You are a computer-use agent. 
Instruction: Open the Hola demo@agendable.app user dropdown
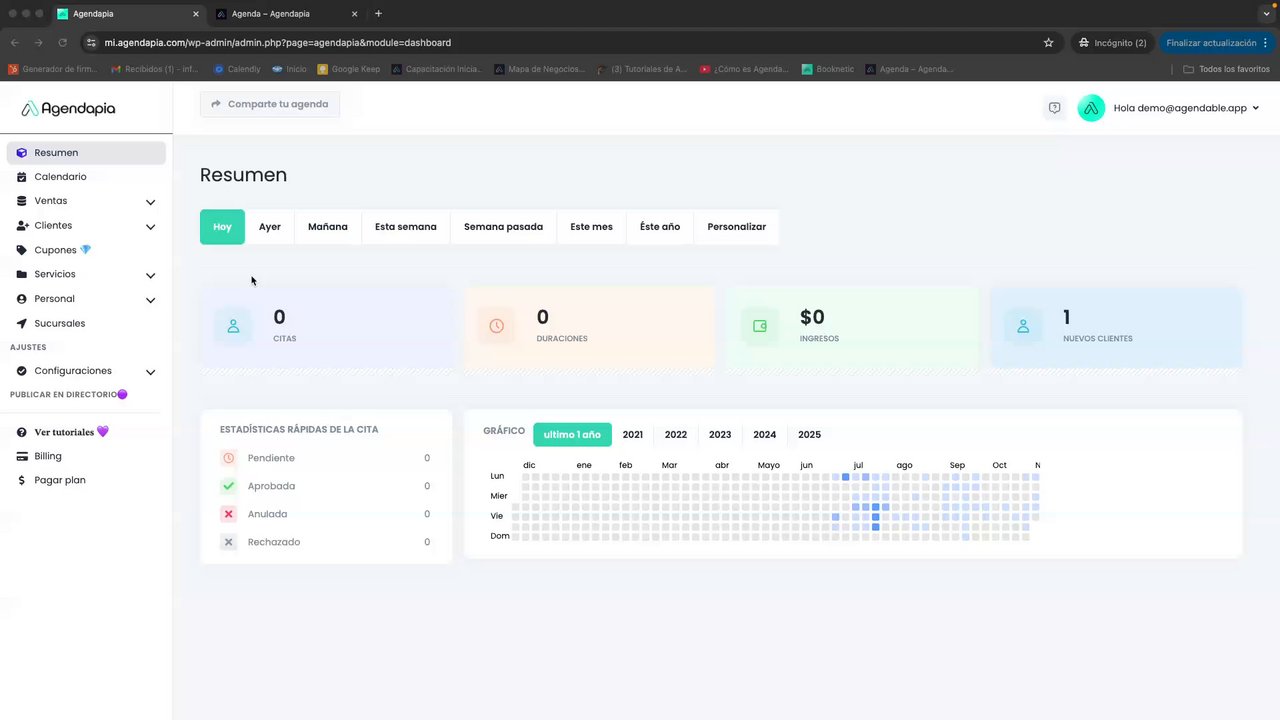tap(1186, 108)
